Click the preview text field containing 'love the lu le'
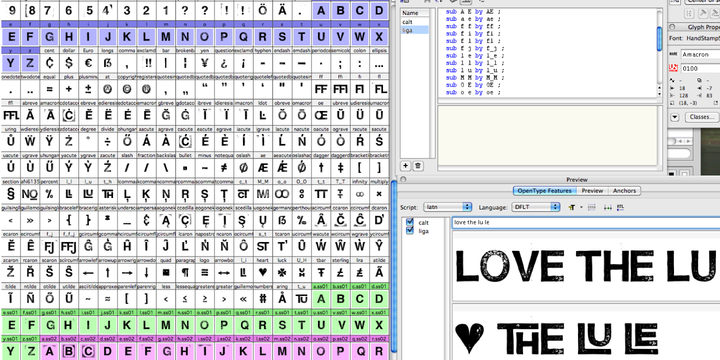This screenshot has height=360, width=720. click(586, 223)
